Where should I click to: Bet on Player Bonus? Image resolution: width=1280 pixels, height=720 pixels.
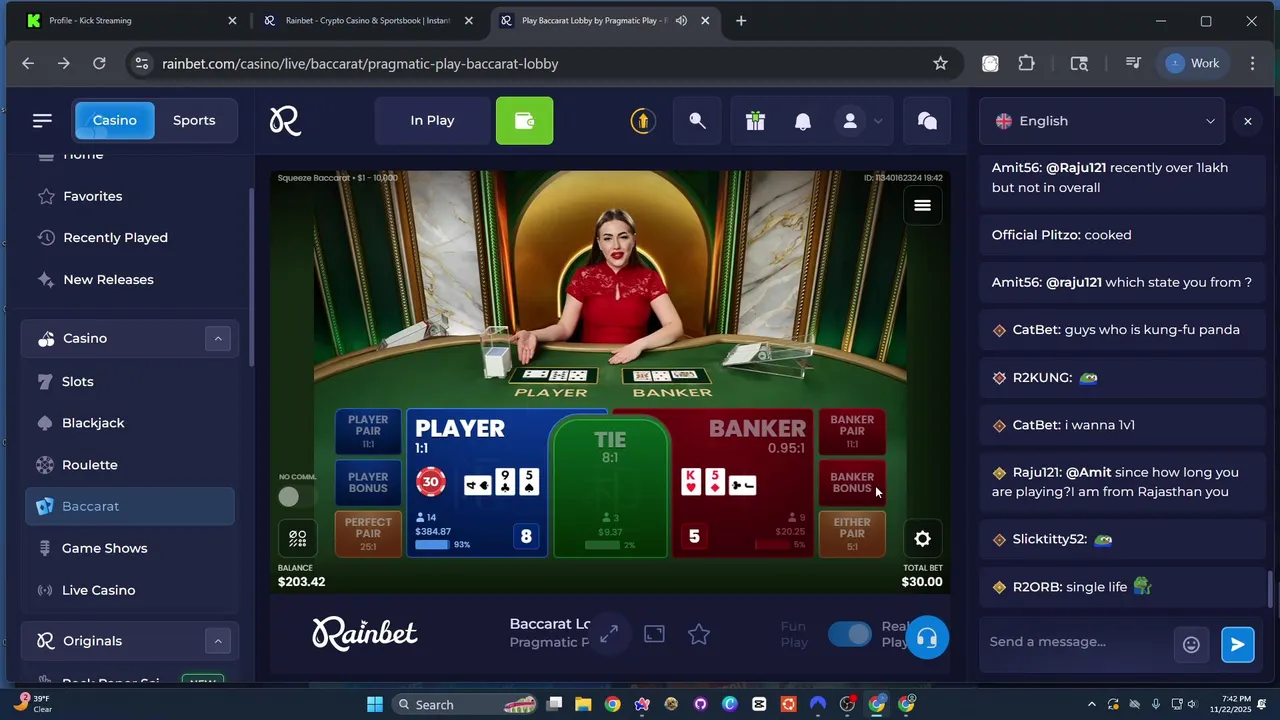(368, 482)
